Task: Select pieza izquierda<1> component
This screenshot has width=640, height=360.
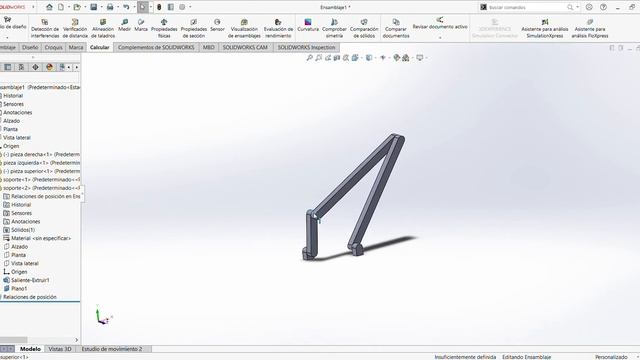Action: tap(41, 163)
